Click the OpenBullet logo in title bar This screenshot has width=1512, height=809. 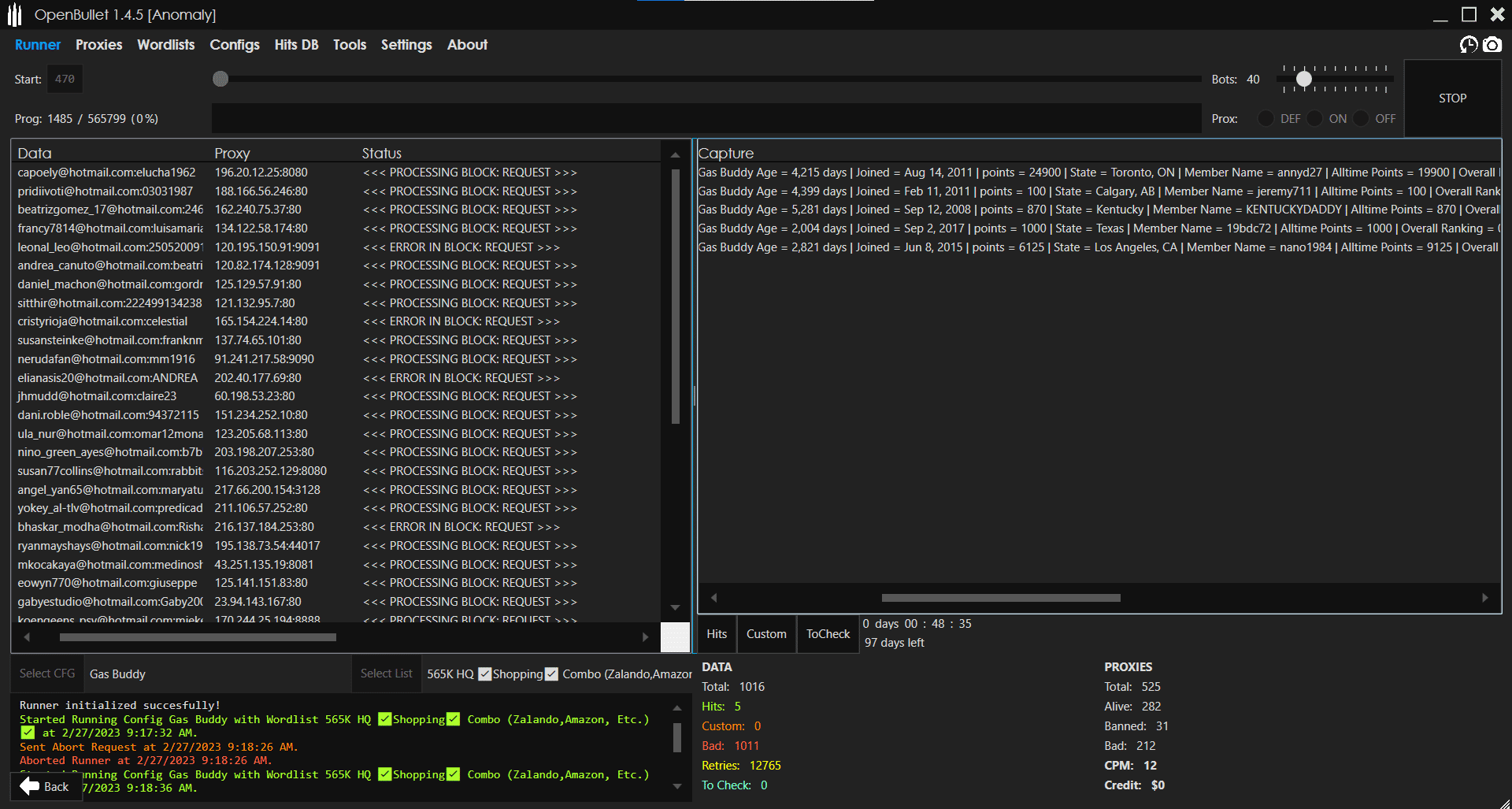coord(15,15)
